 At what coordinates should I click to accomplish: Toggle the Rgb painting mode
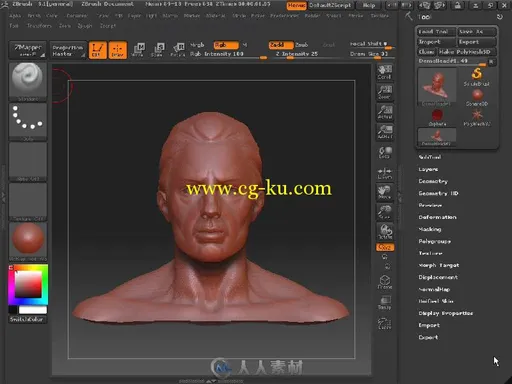226,45
